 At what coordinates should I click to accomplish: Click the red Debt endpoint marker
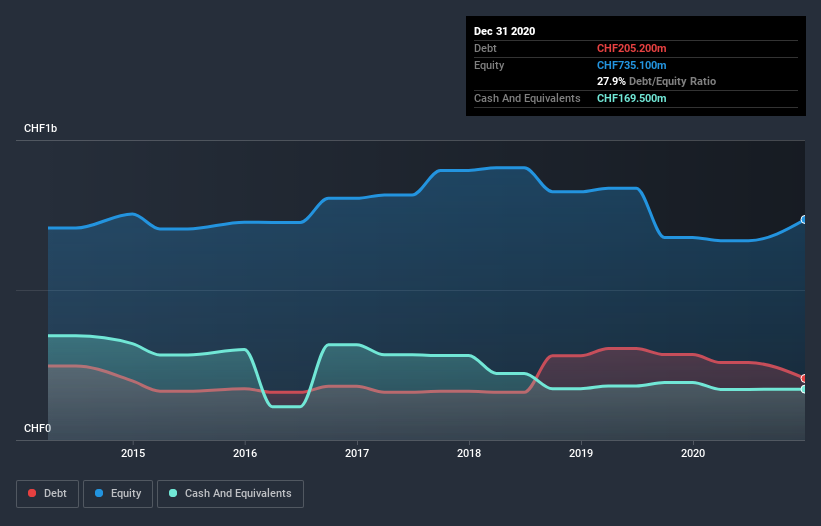(x=804, y=378)
